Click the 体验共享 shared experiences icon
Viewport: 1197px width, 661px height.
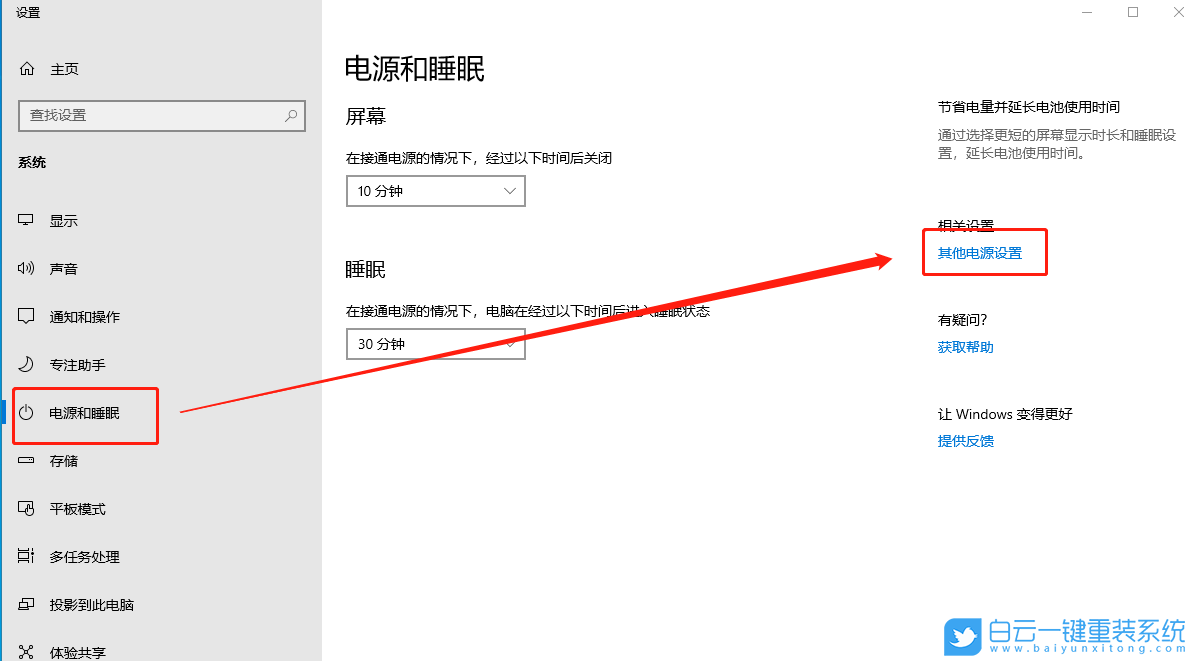point(25,650)
